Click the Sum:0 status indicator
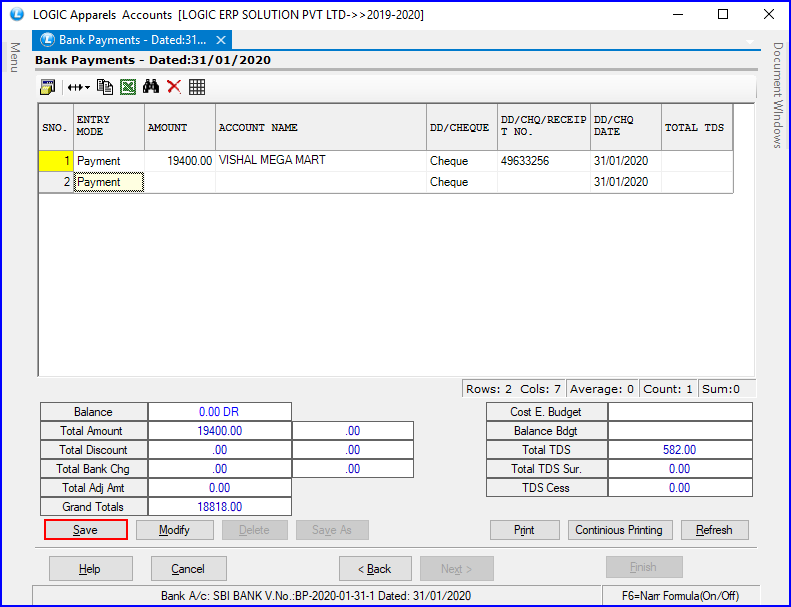The height and width of the screenshot is (607, 791). click(726, 389)
